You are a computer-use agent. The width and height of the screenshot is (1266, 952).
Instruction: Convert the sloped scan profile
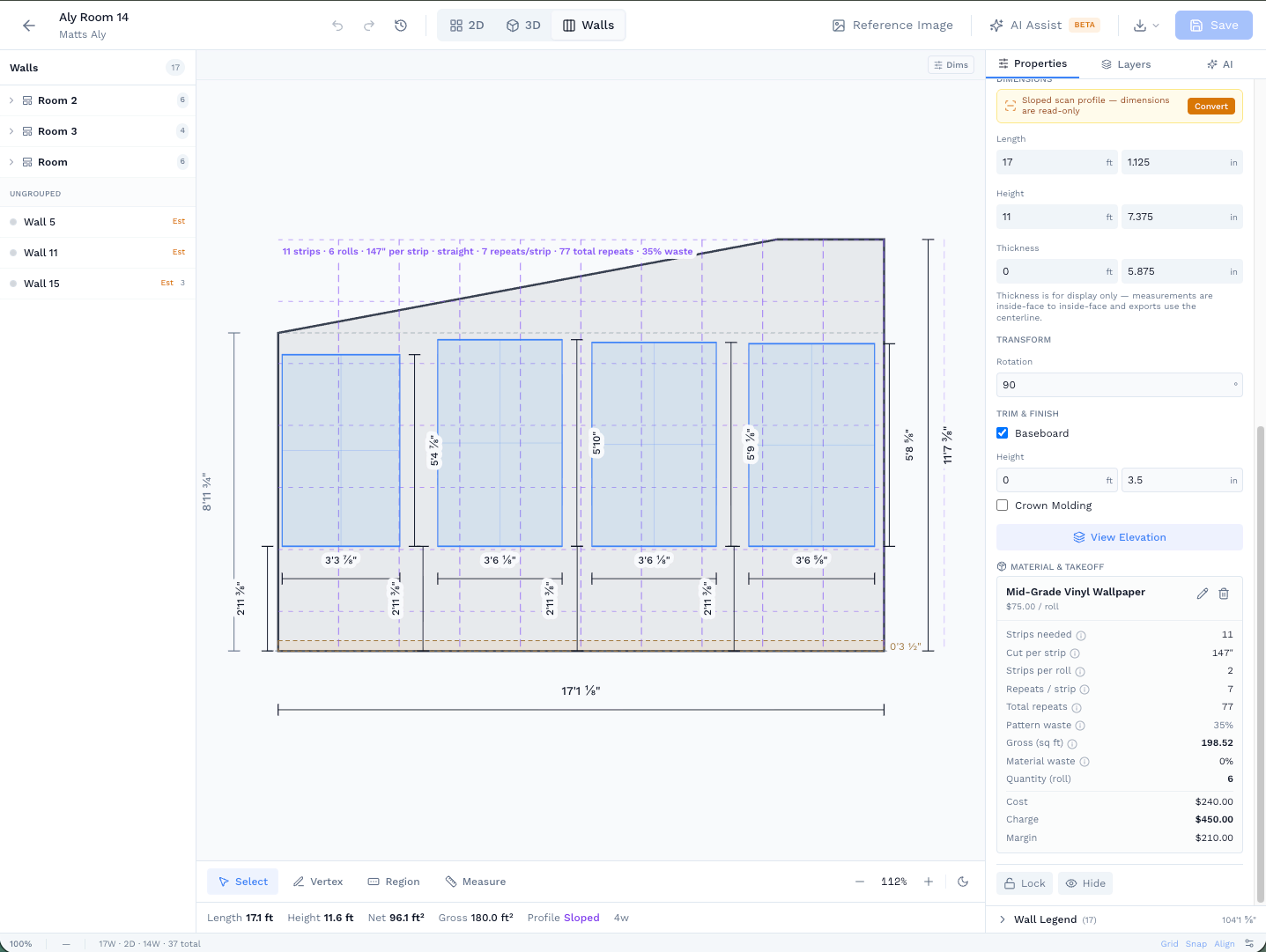(x=1211, y=107)
